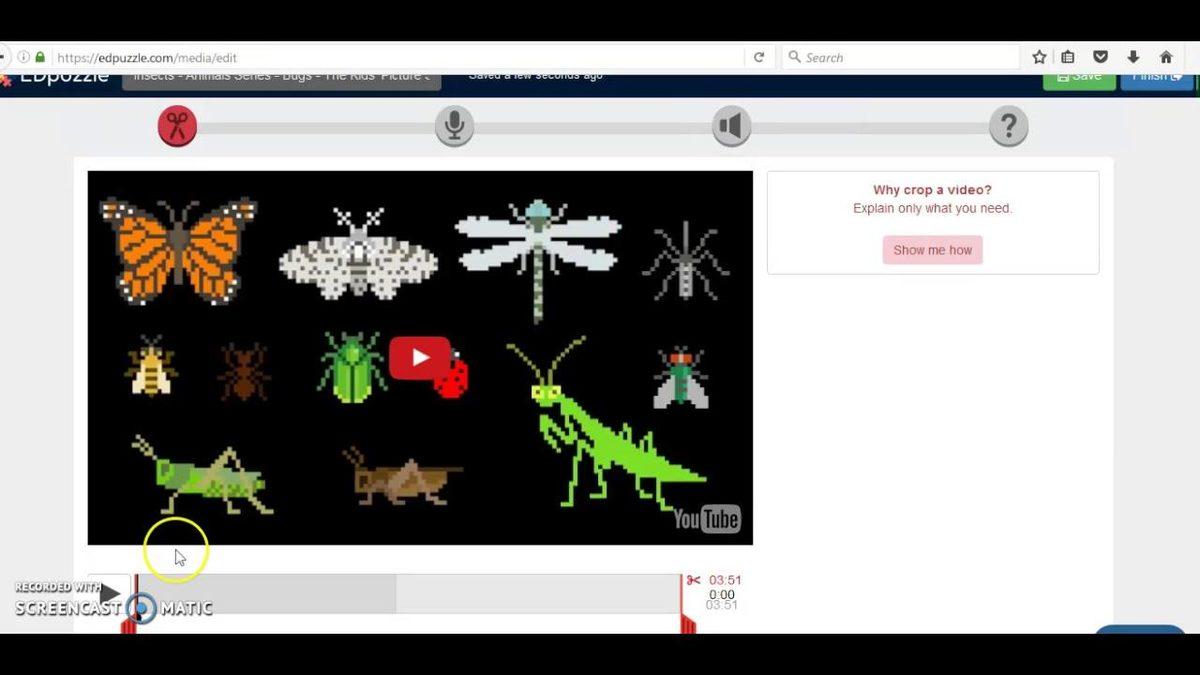Click the browser reload icon
The width and height of the screenshot is (1200, 675).
[759, 58]
